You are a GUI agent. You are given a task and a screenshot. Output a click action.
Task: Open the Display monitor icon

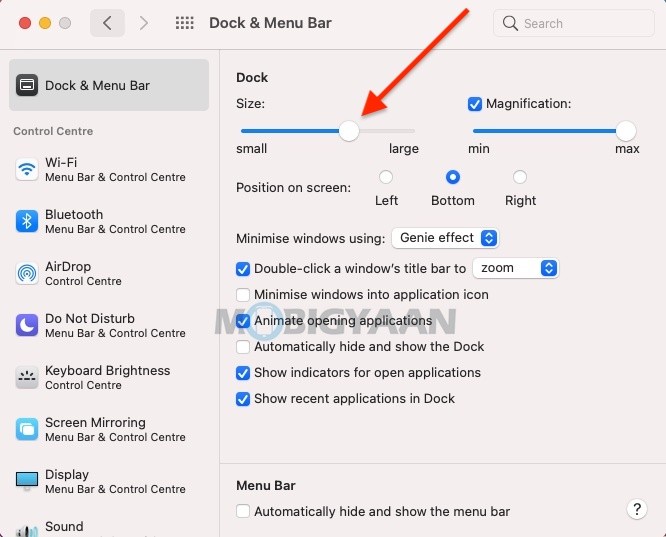pos(27,481)
